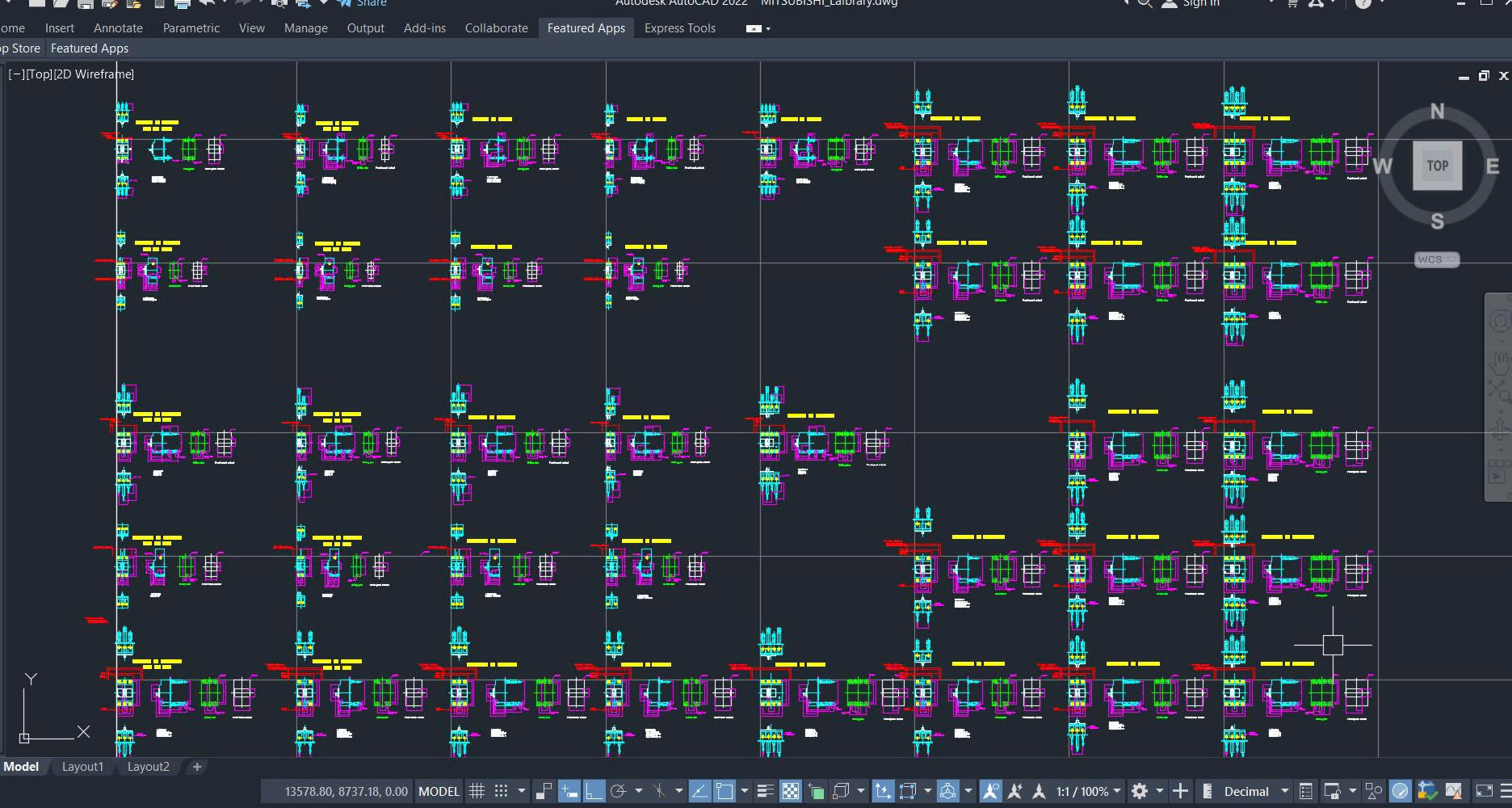Toggle the drawing grid display
The image size is (1512, 808).
477,791
